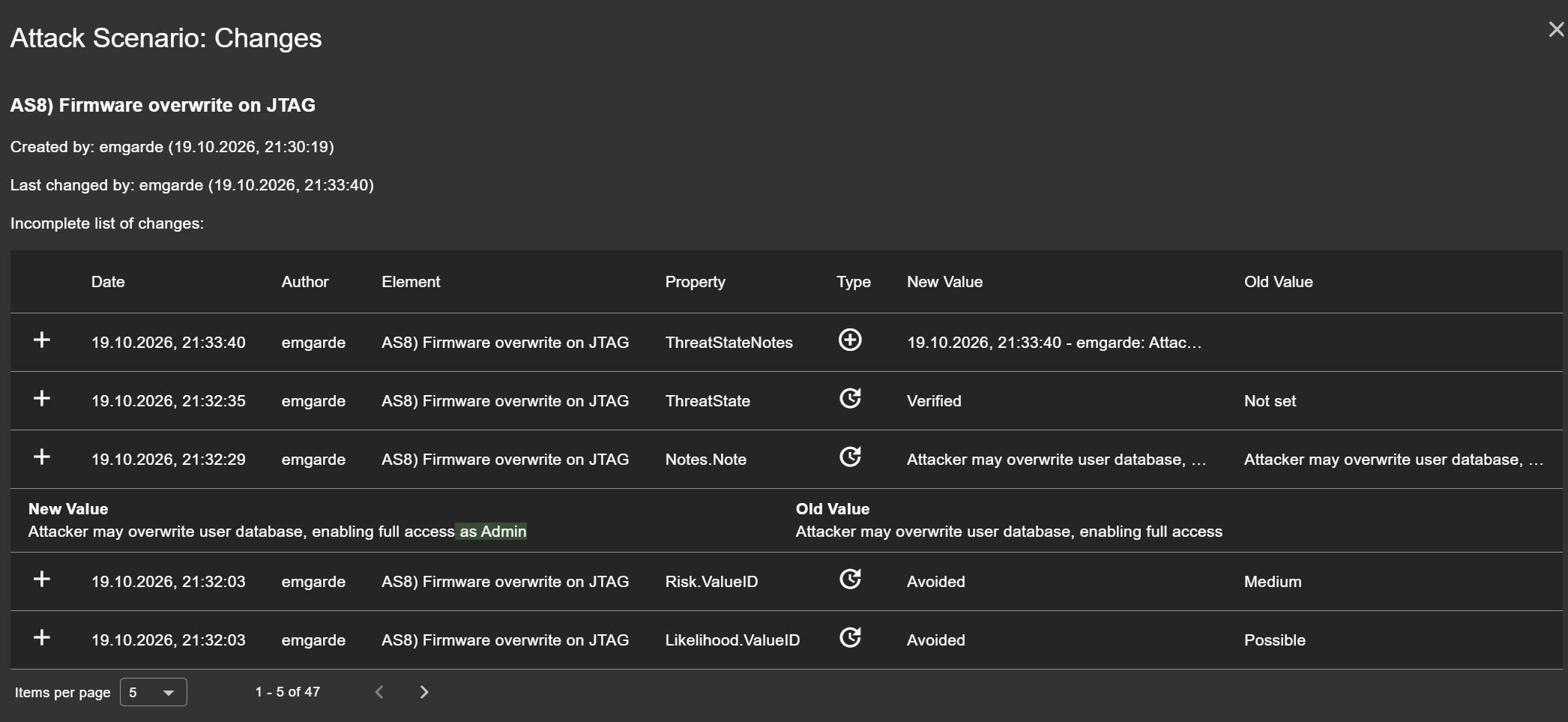Expand the ThreatStateNotes change row

[42, 340]
